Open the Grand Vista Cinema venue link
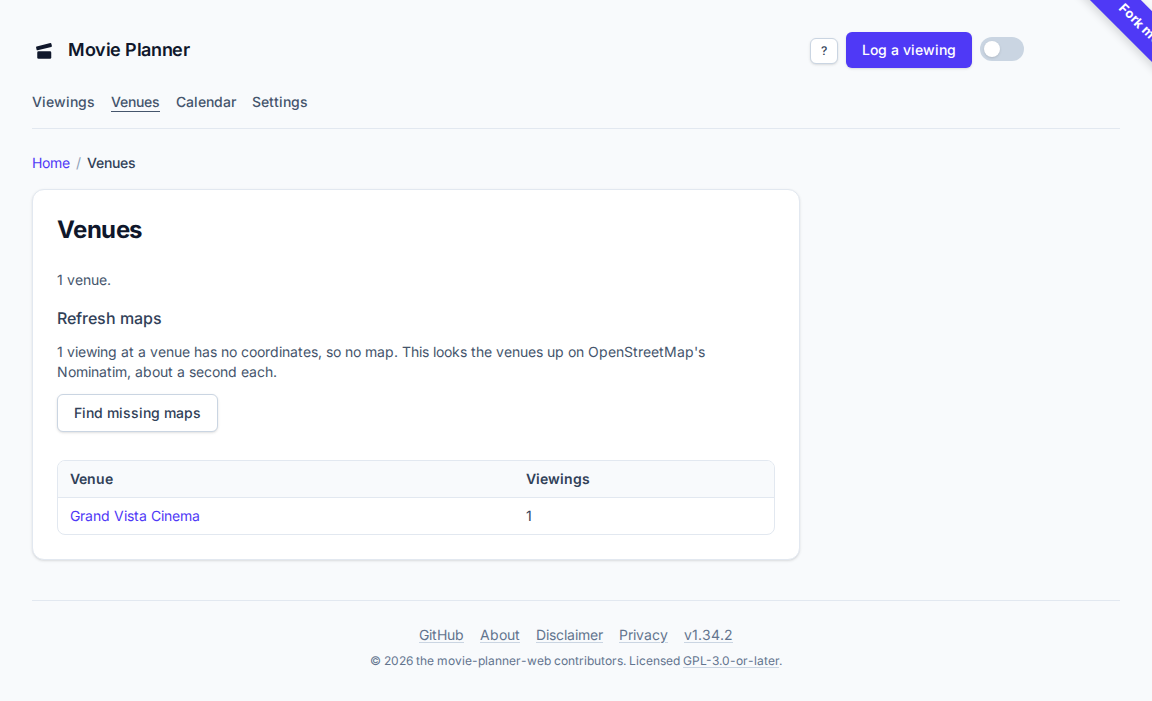1152x701 pixels. tap(135, 516)
